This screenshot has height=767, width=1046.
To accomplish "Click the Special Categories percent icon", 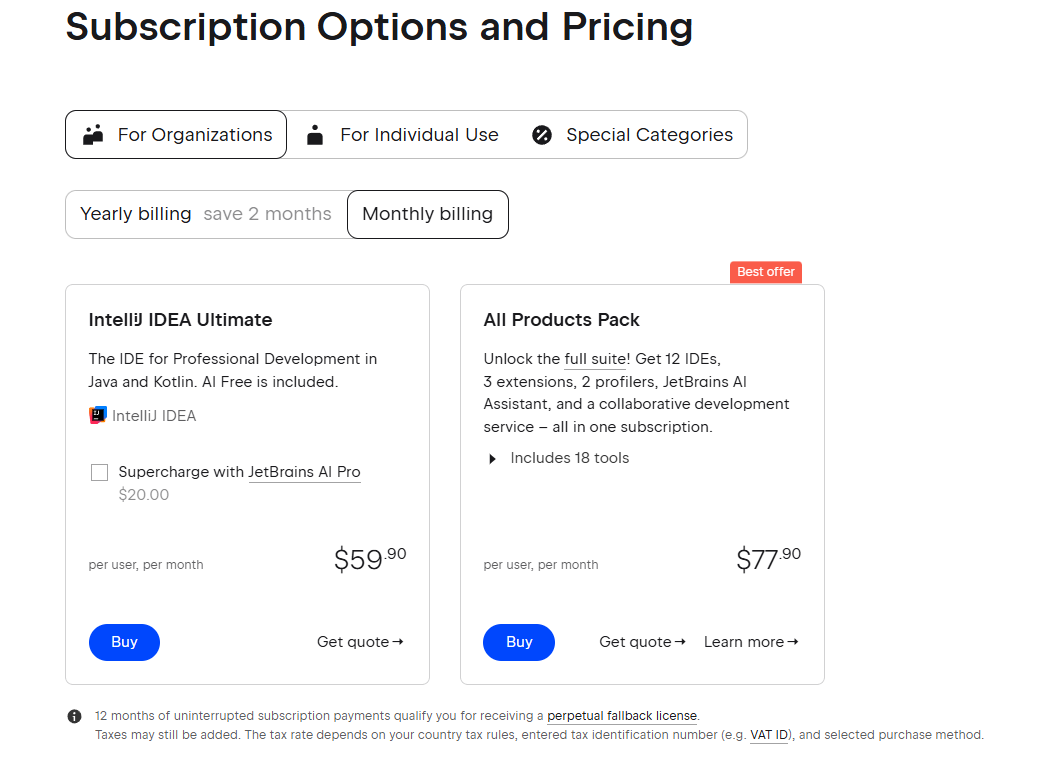I will pyautogui.click(x=542, y=135).
